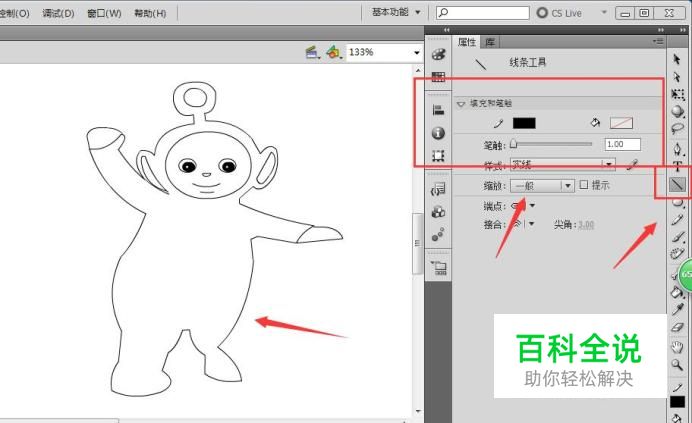Pick the black stroke color swatch
This screenshot has width=692, height=423.
[524, 123]
